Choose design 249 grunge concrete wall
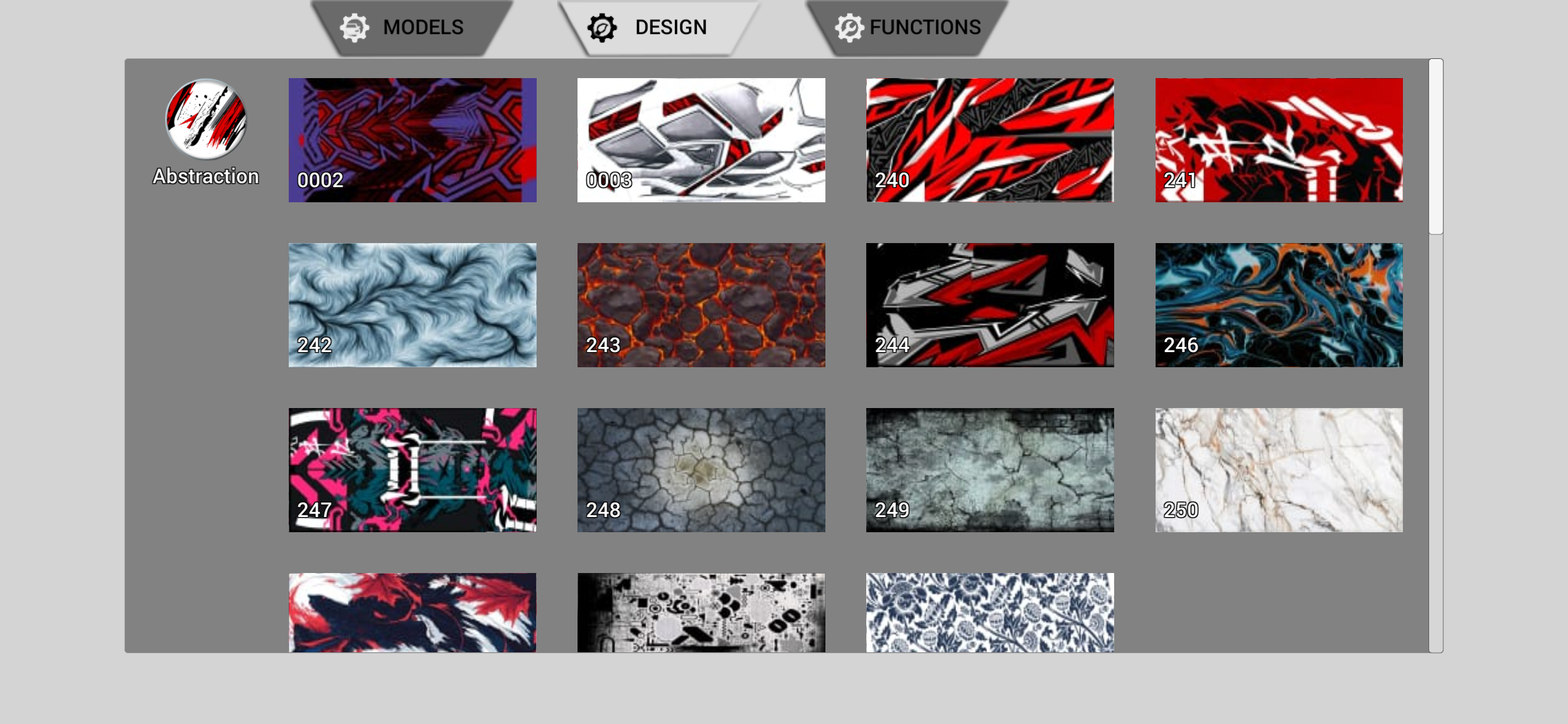The height and width of the screenshot is (724, 1568). click(990, 470)
